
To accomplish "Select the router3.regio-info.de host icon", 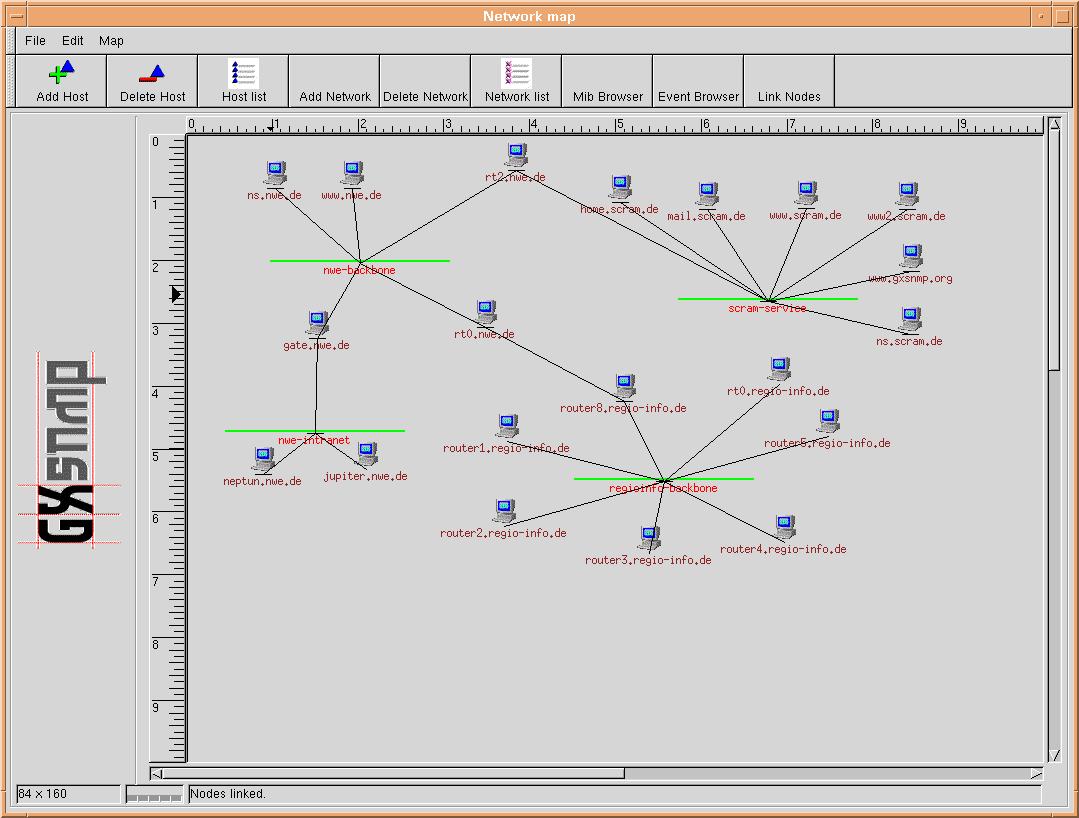I will click(x=648, y=540).
